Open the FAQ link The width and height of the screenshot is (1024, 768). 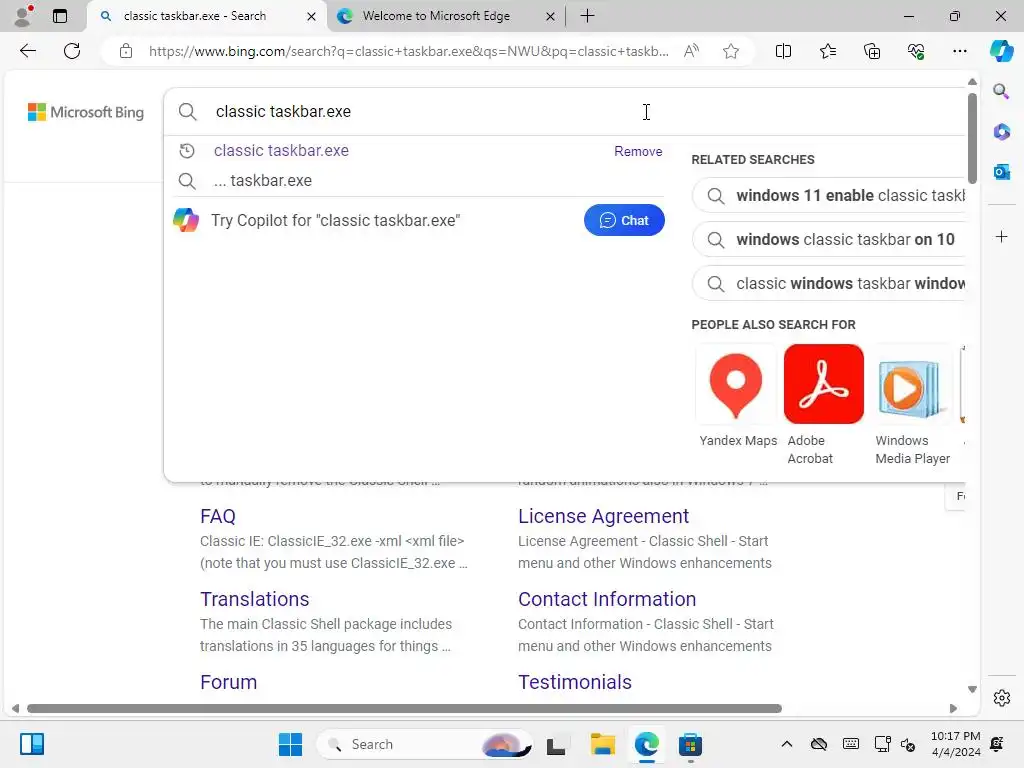[217, 517]
